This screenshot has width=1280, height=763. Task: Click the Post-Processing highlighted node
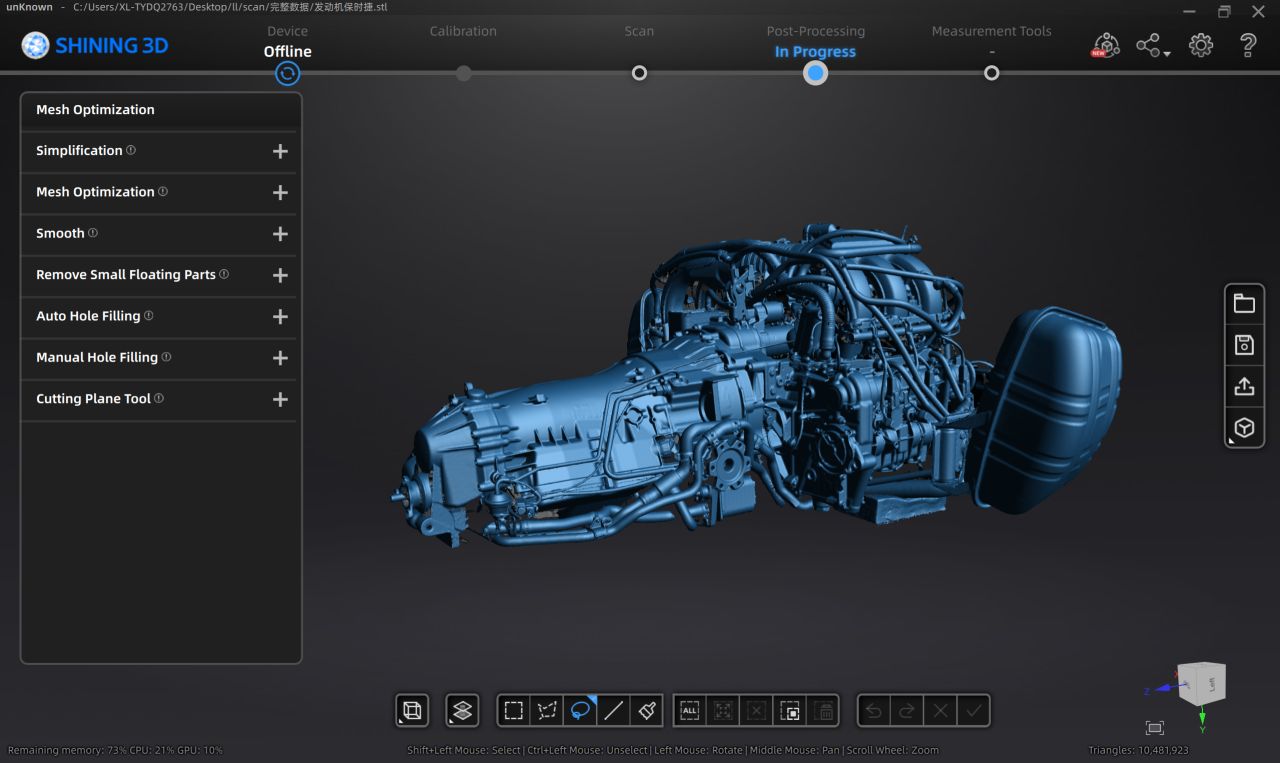[x=815, y=73]
